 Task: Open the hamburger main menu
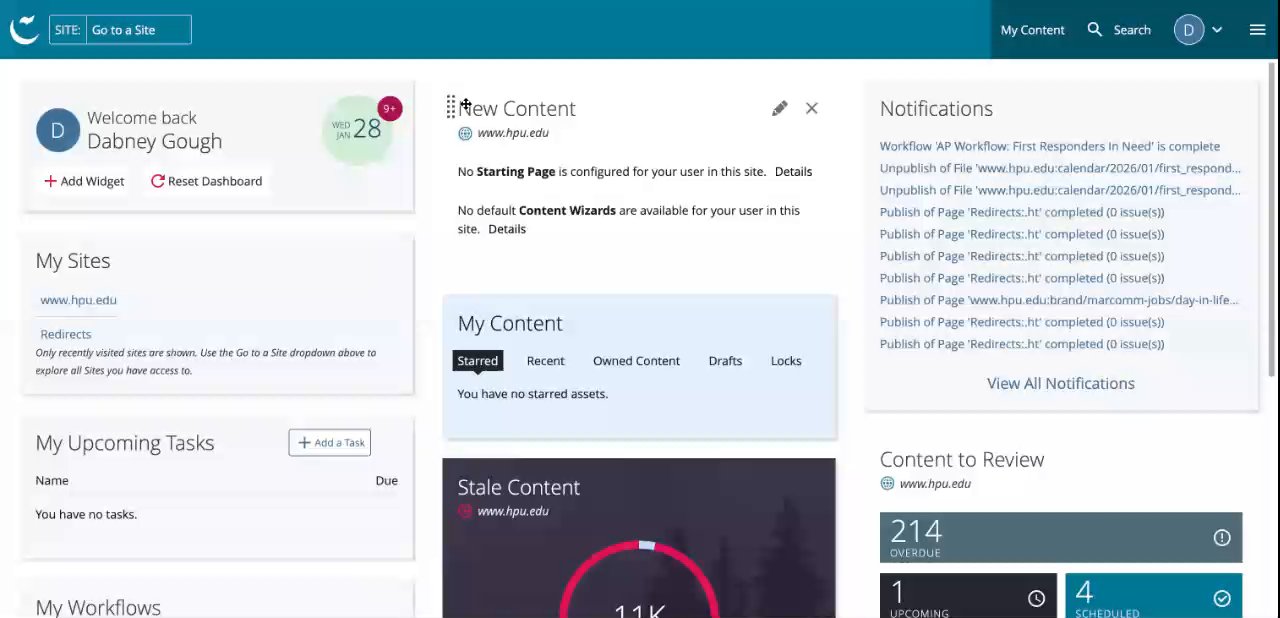click(x=1257, y=30)
